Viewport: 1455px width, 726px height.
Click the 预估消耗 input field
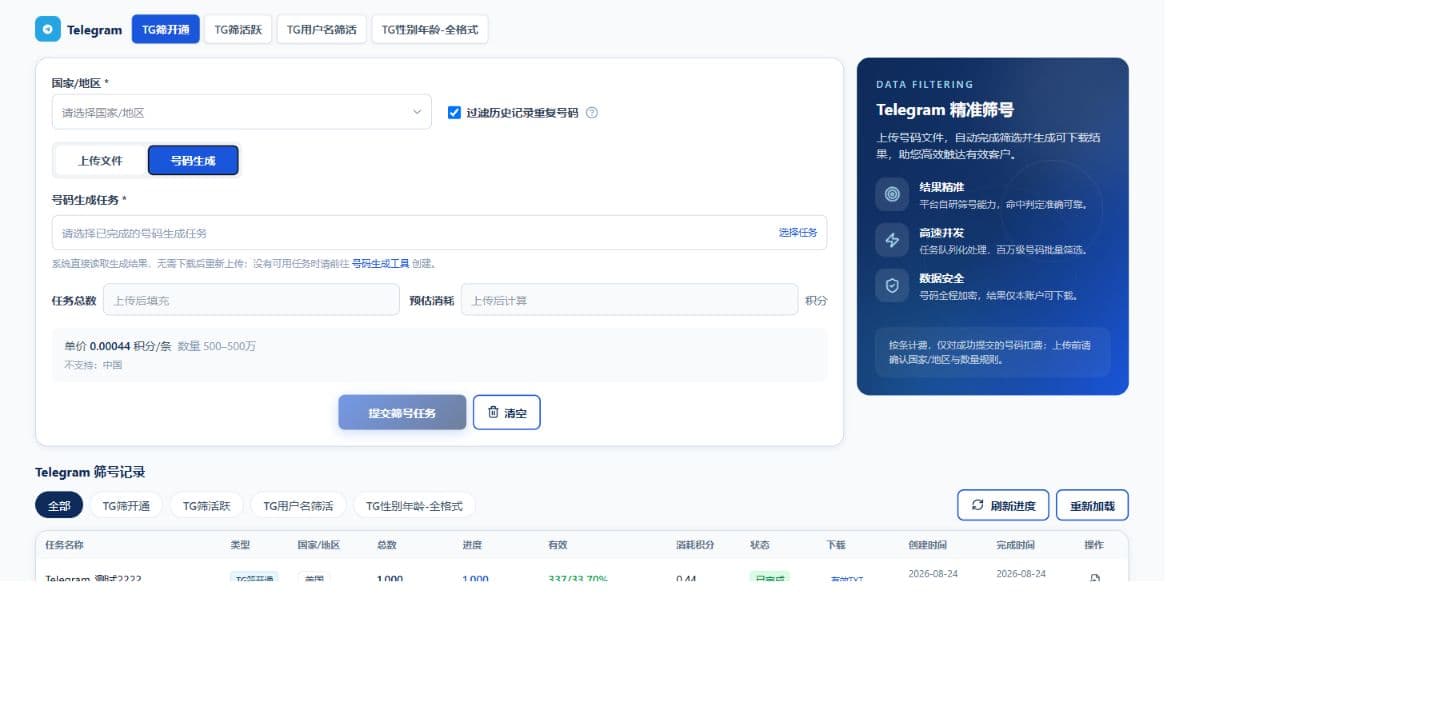tap(629, 300)
